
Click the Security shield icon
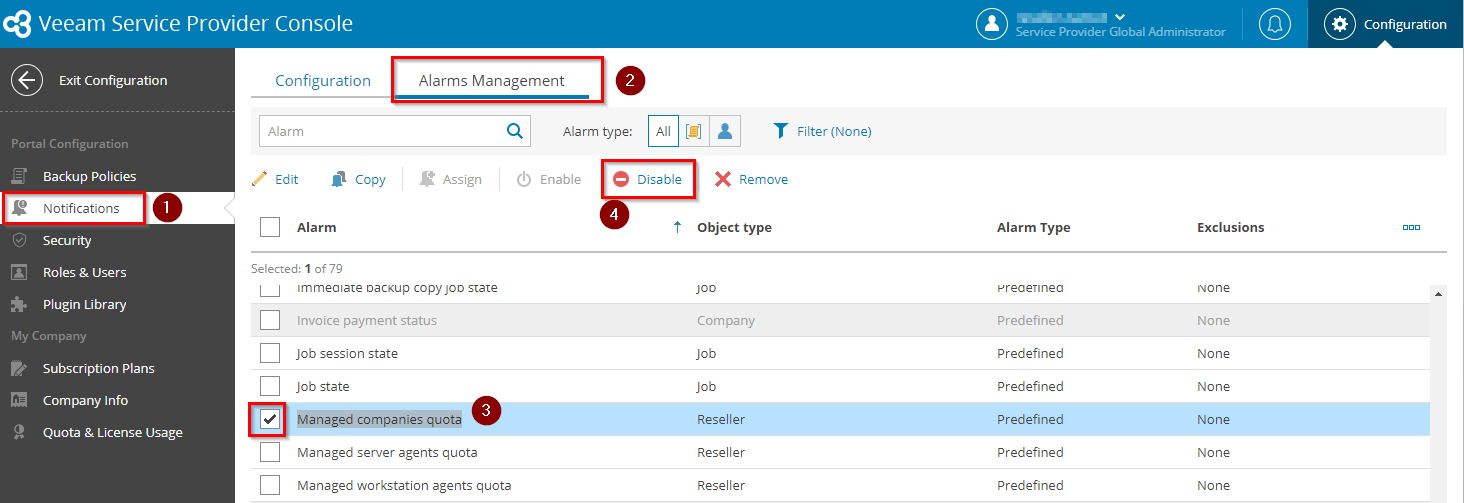(19, 240)
